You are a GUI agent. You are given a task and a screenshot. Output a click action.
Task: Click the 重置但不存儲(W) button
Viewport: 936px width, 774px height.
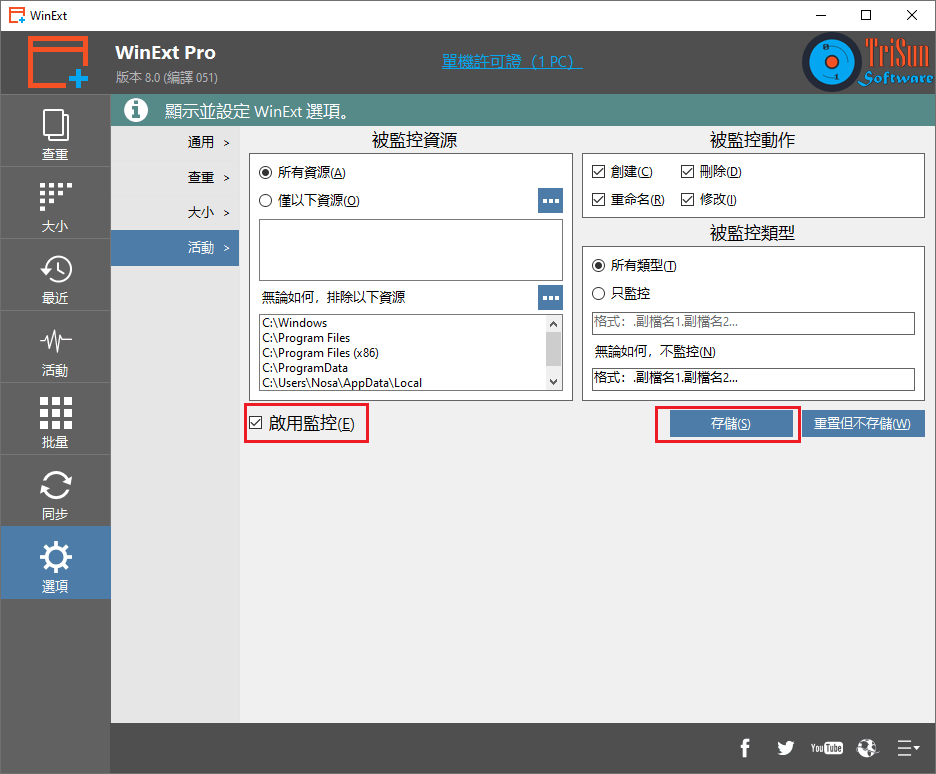point(863,424)
